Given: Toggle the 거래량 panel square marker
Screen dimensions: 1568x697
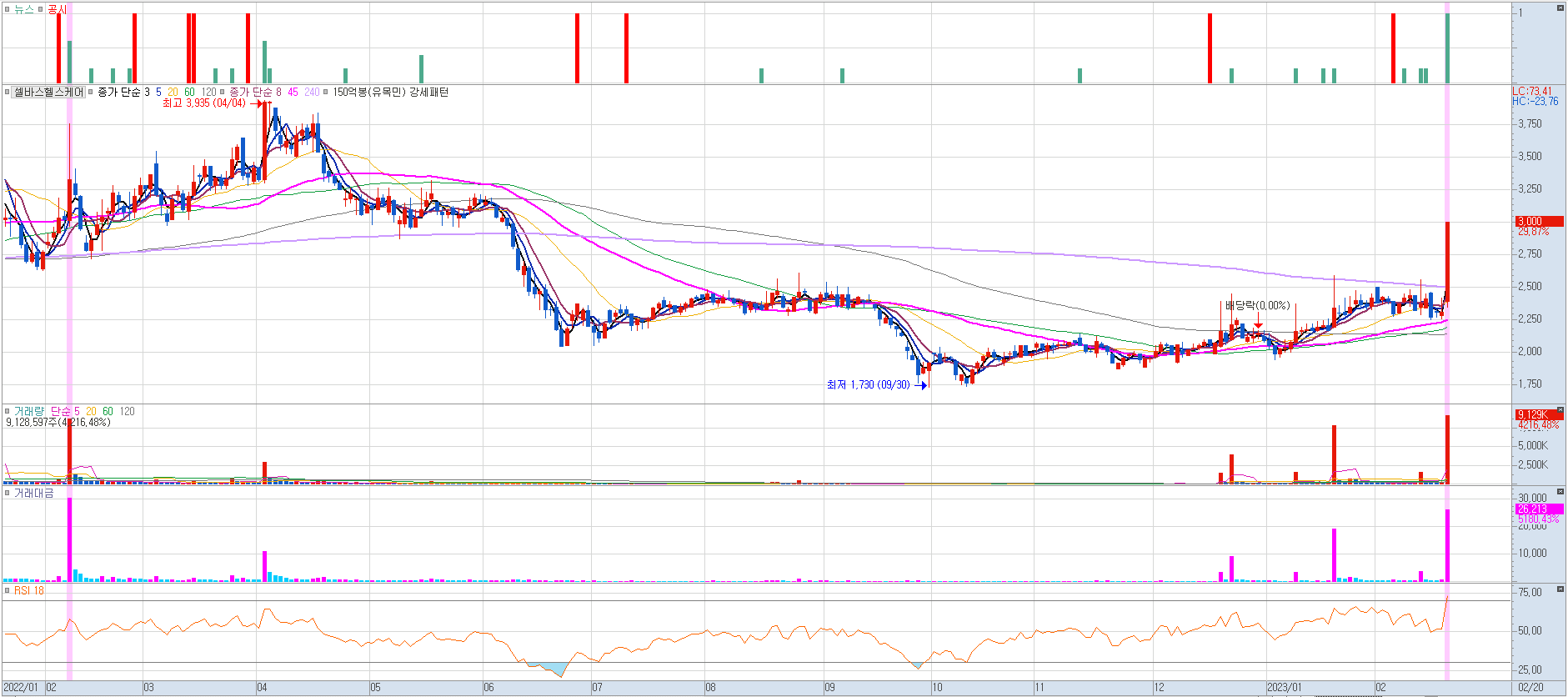Looking at the screenshot, I should (x=7, y=411).
